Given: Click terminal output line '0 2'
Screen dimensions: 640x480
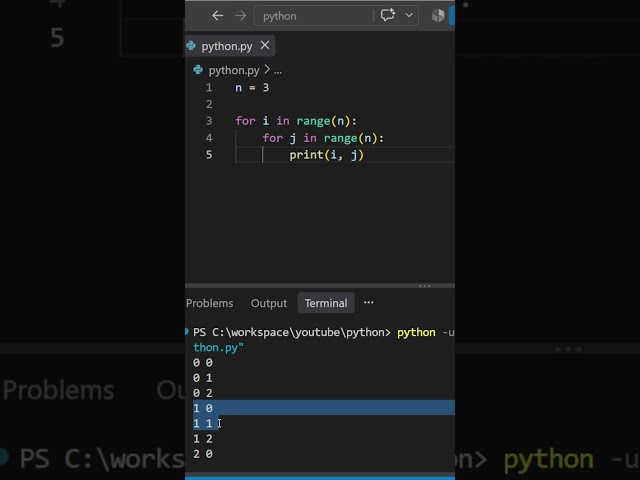Looking at the screenshot, I should coord(203,393).
